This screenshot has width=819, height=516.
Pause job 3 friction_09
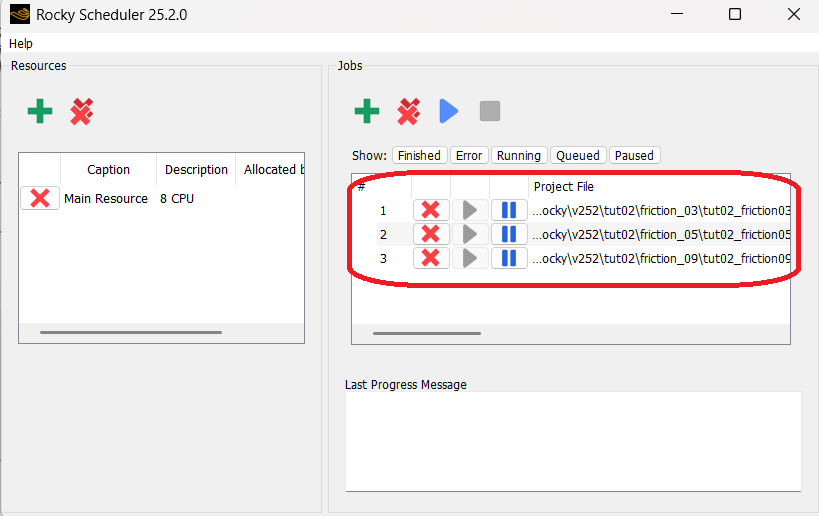509,258
